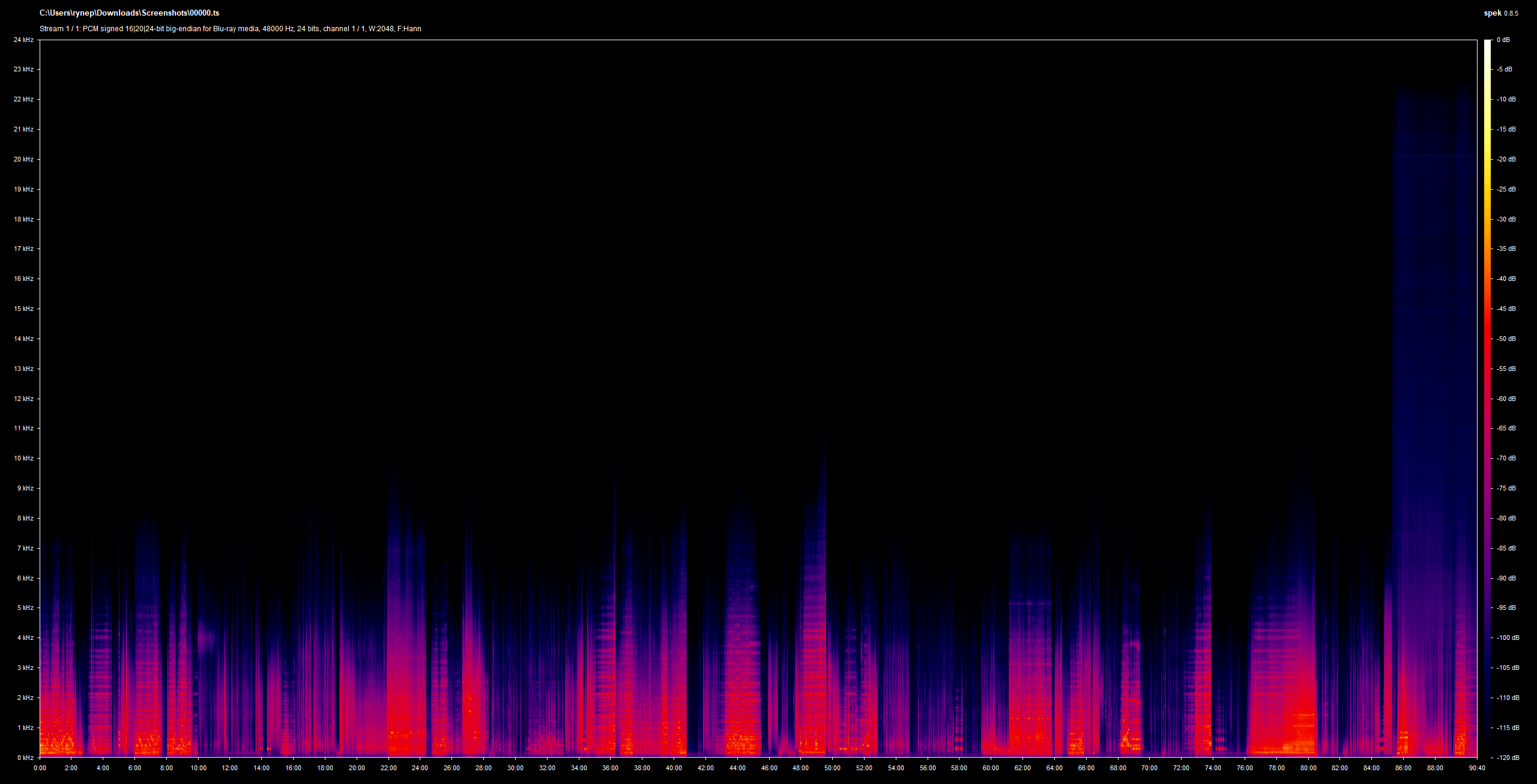Click the 1 kHz frequency axis label
Image resolution: width=1537 pixels, height=784 pixels.
point(25,728)
